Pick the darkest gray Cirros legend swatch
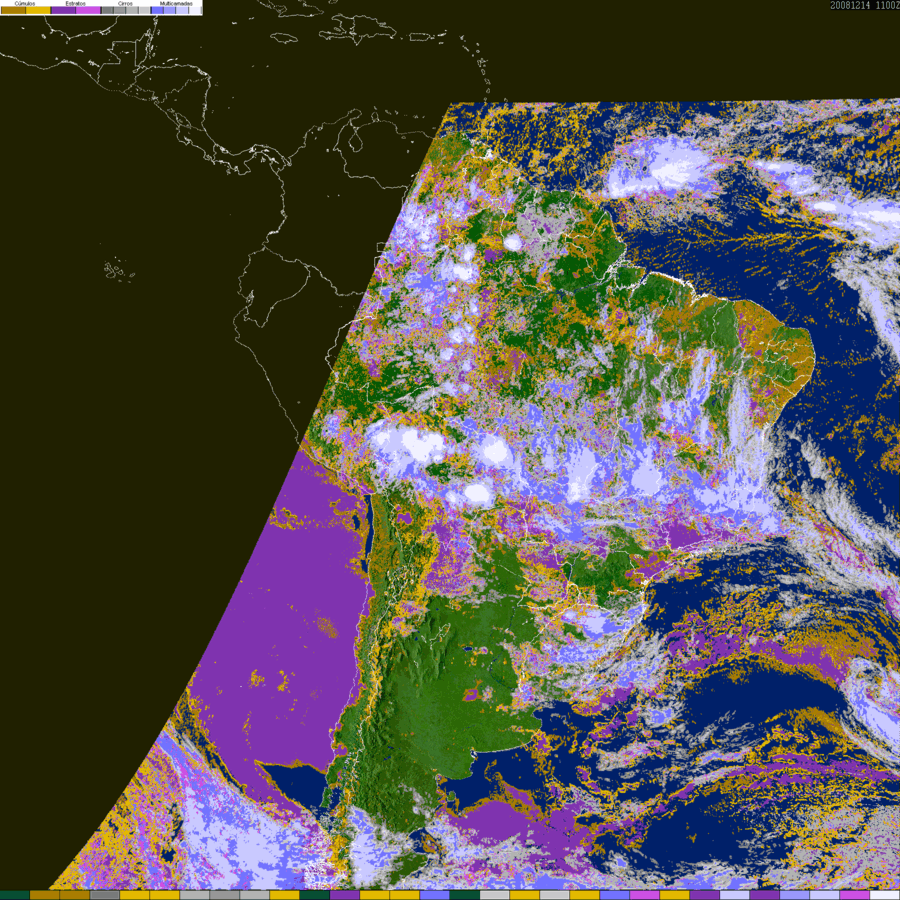The height and width of the screenshot is (900, 900). coord(107,10)
